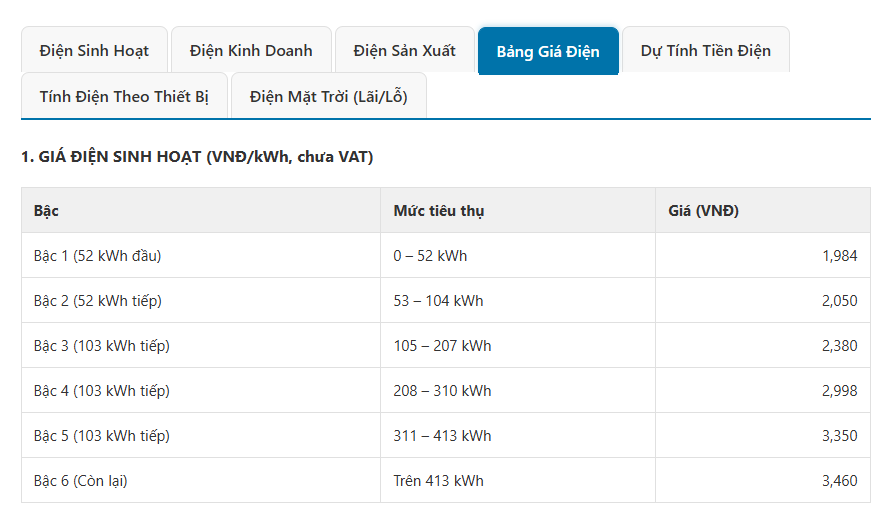Click the price 2,998 cell
Screen dimensions: 891x518
(839, 391)
